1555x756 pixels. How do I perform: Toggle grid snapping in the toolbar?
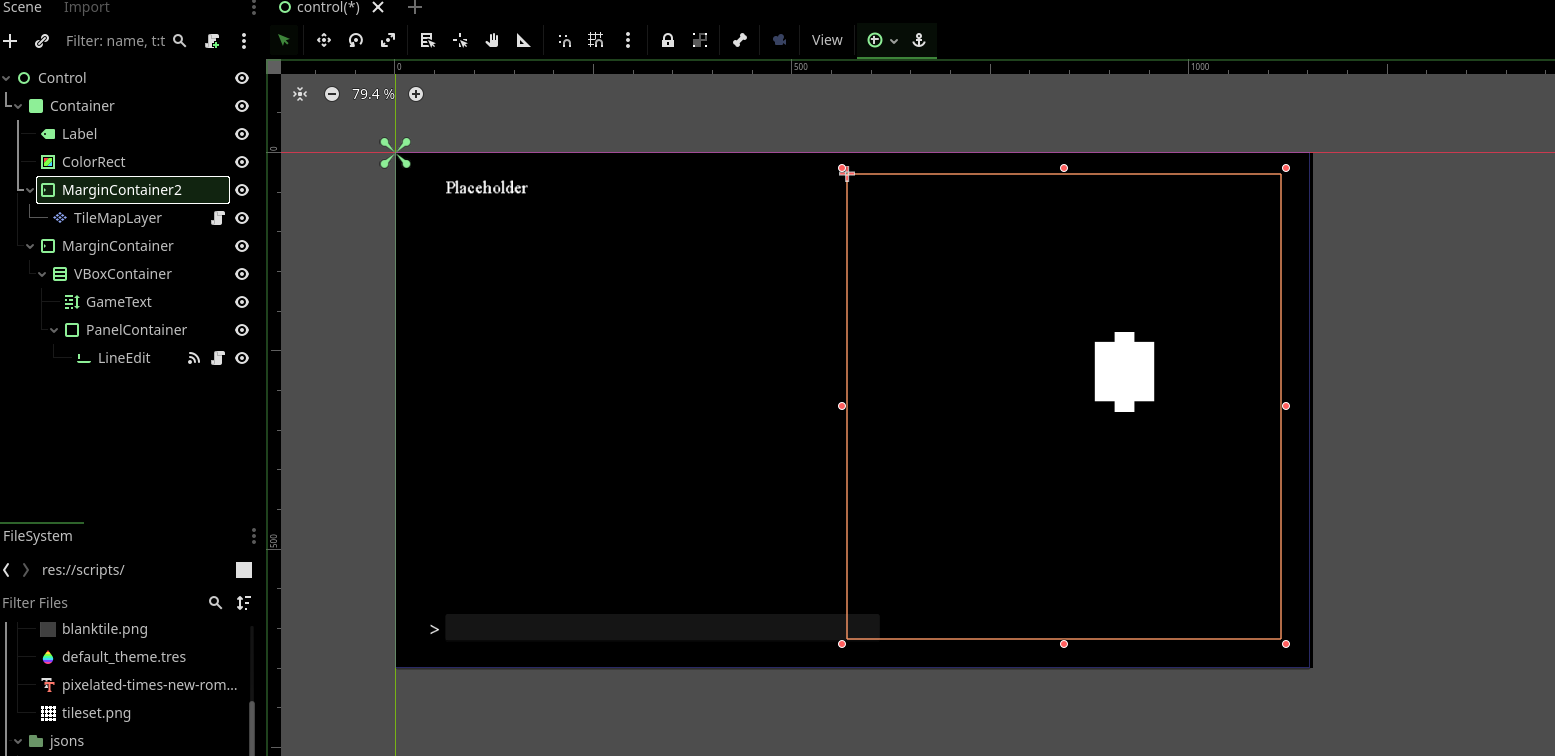[596, 40]
